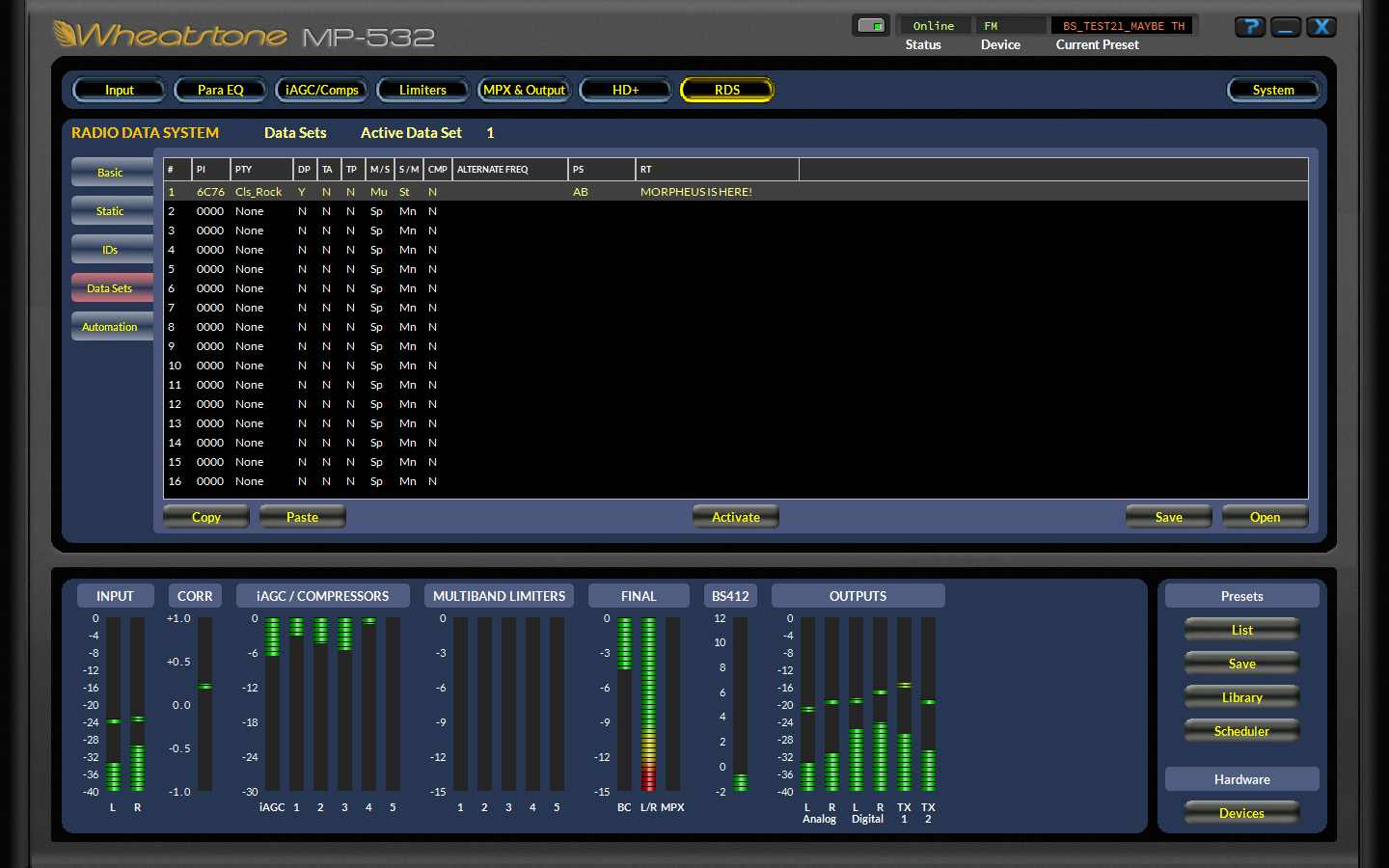
Task: Select data set row 5
Action: tap(736, 269)
